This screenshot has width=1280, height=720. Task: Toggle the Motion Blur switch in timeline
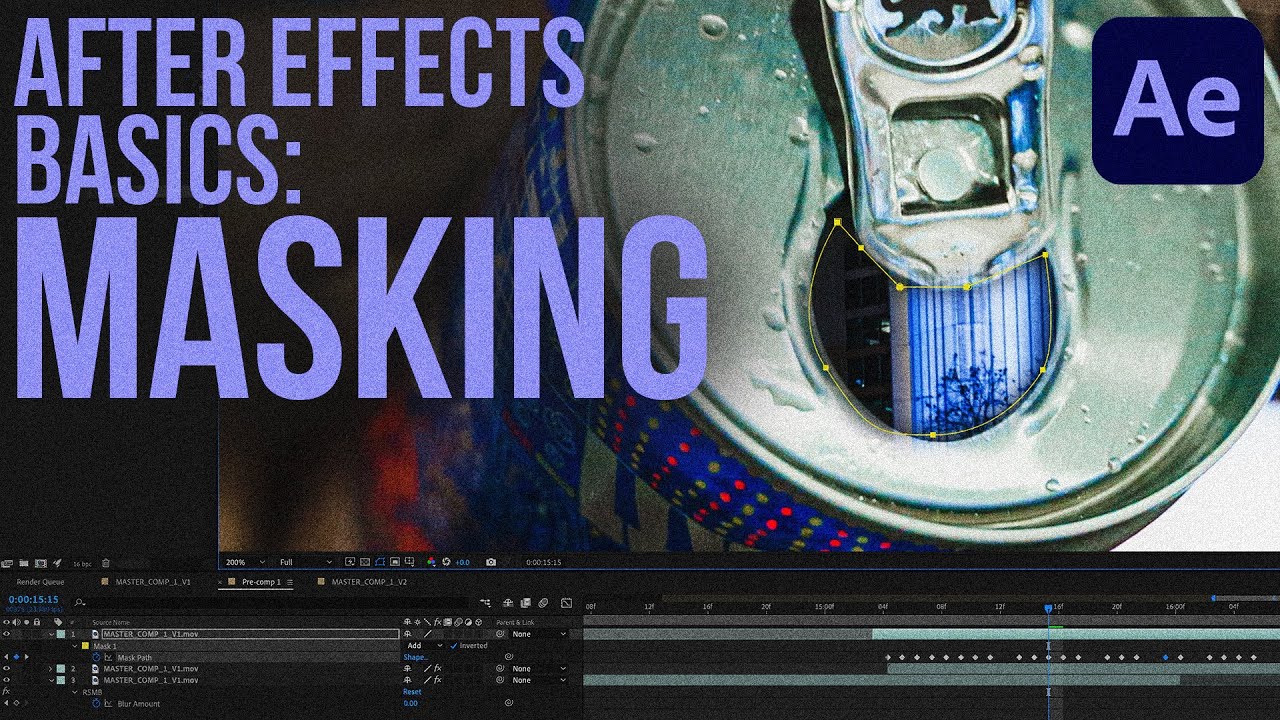[x=543, y=603]
